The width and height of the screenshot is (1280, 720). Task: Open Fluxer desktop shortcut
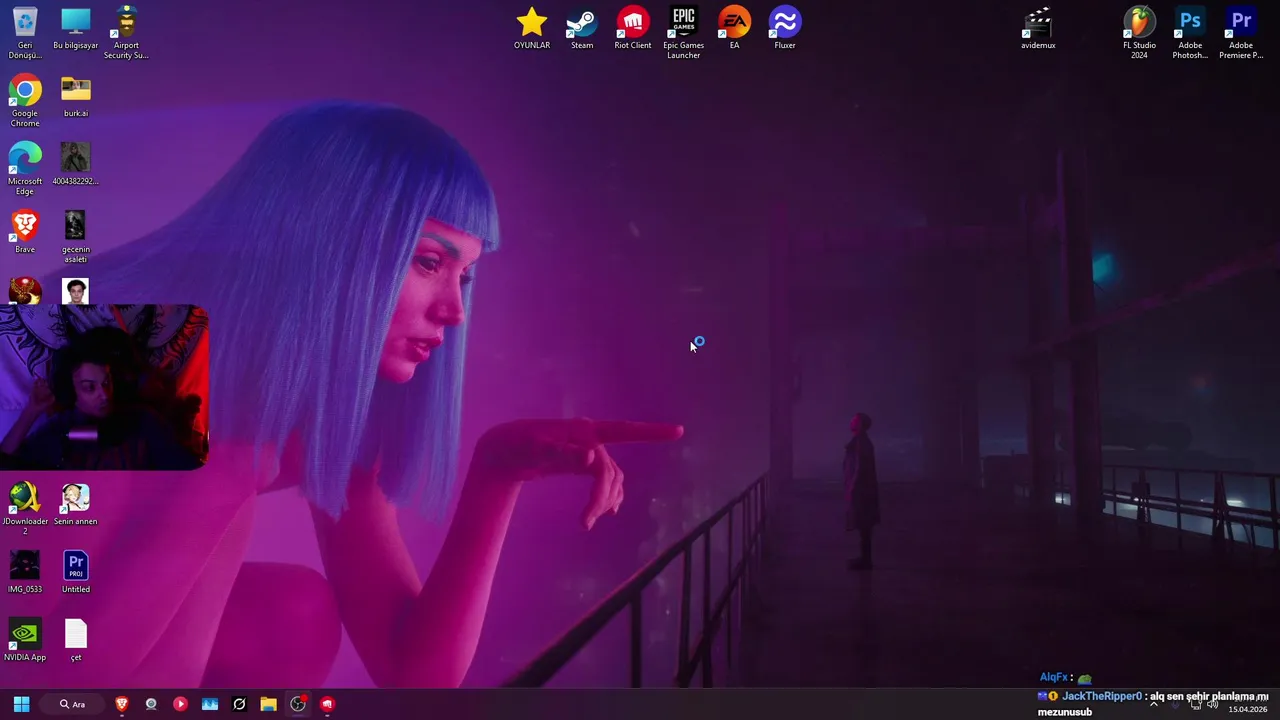point(785,28)
